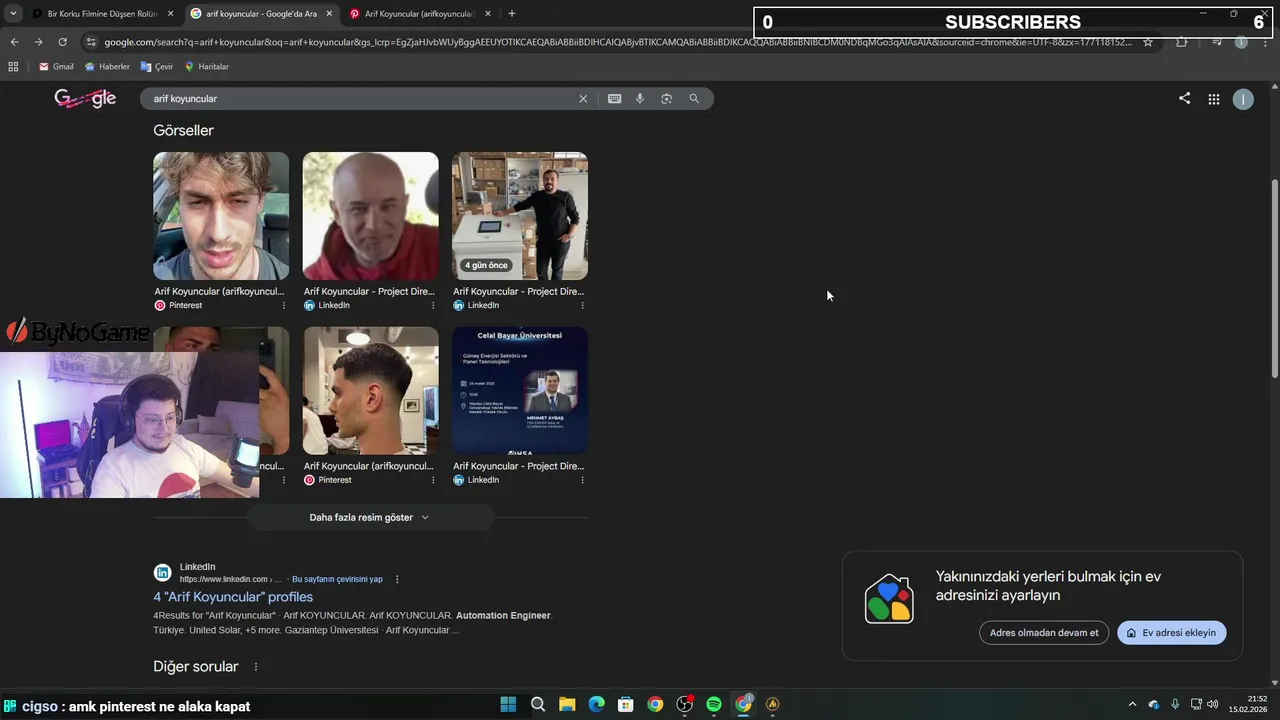This screenshot has width=1280, height=720.
Task: Open OBS Studio from the taskbar
Action: click(x=685, y=704)
